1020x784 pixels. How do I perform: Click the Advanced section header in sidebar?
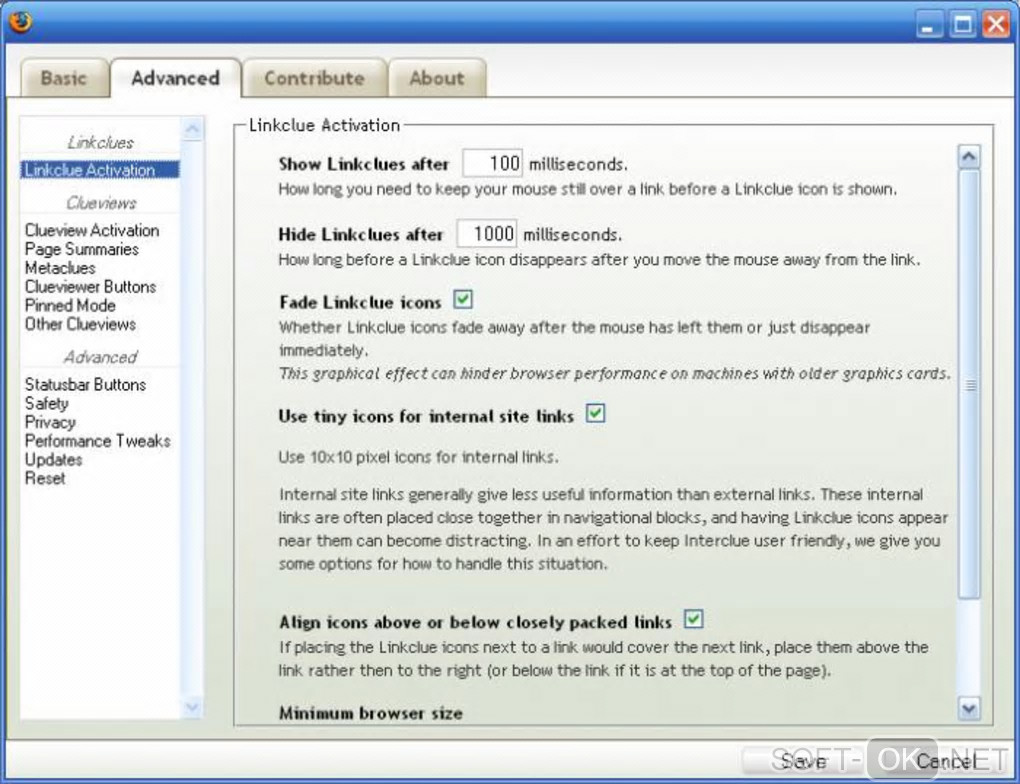pyautogui.click(x=100, y=357)
